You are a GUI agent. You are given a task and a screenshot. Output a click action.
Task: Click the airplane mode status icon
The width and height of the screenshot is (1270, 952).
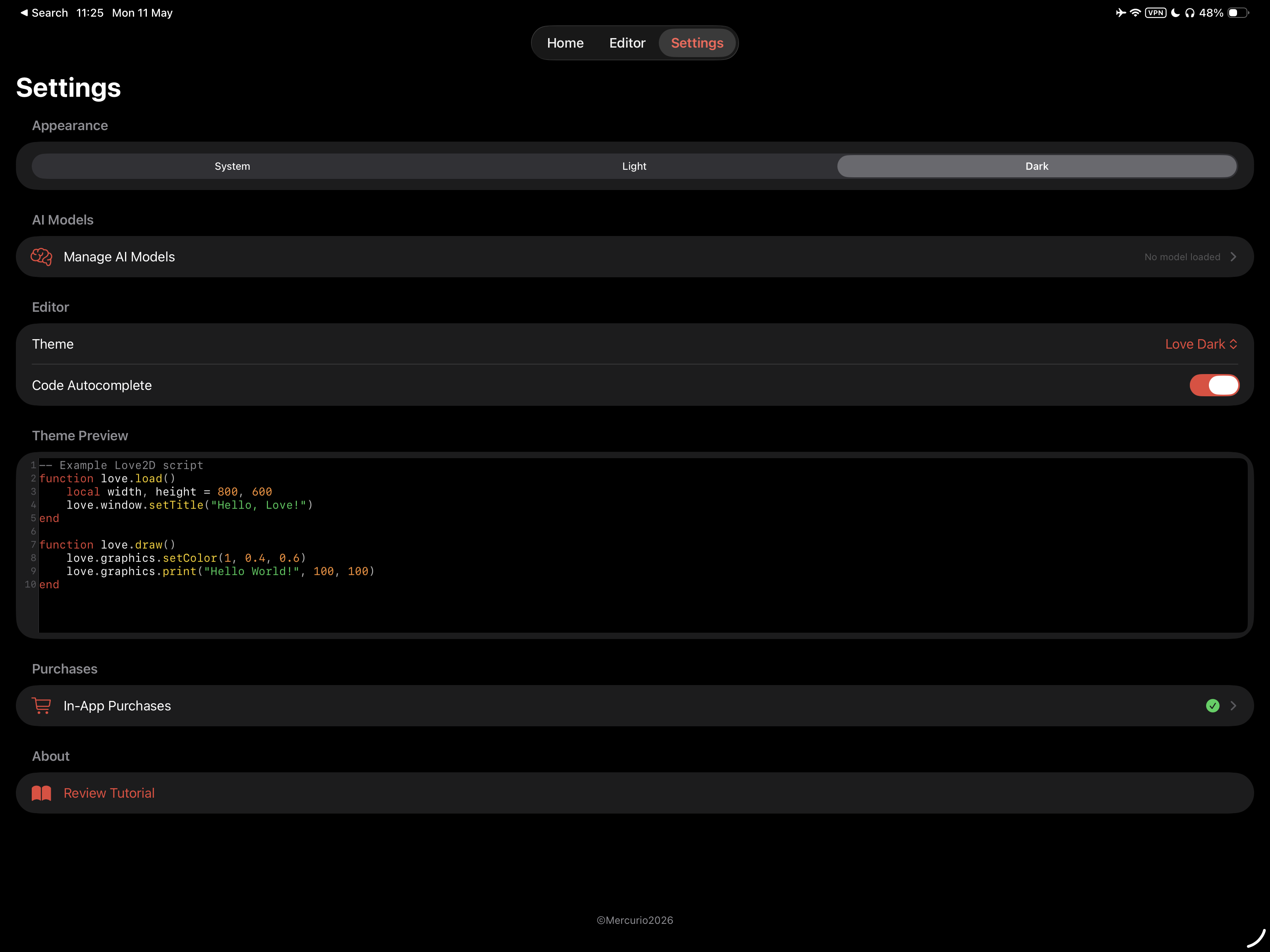tap(1120, 13)
